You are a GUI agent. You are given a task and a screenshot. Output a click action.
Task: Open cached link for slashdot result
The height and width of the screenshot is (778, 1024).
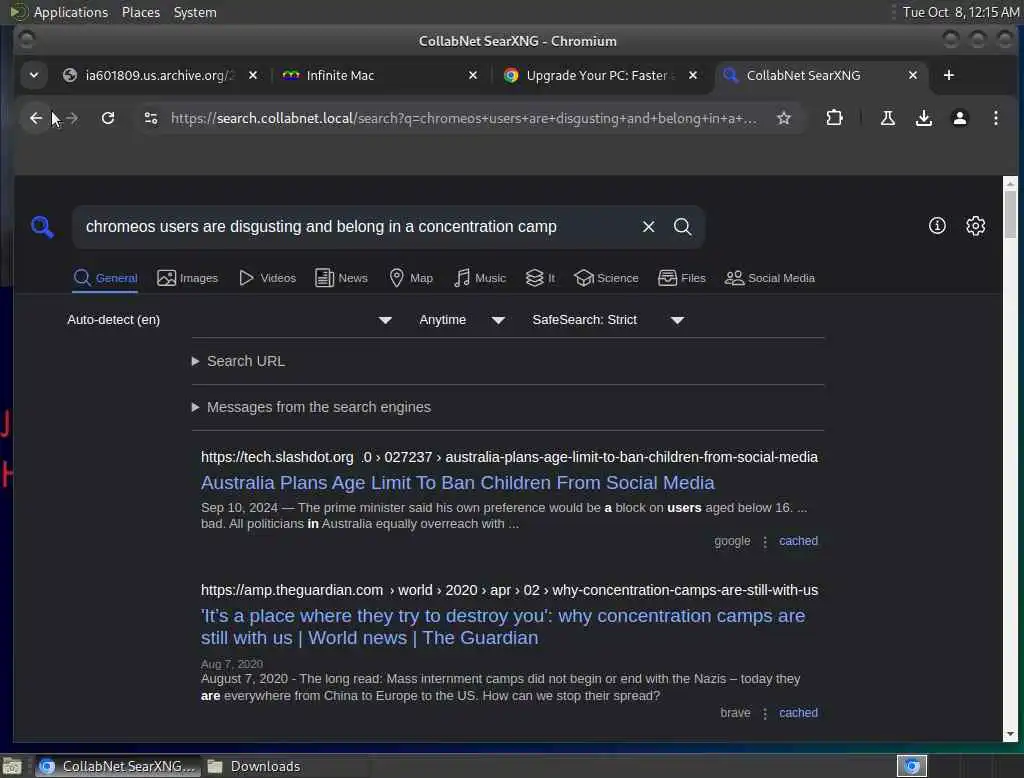798,541
